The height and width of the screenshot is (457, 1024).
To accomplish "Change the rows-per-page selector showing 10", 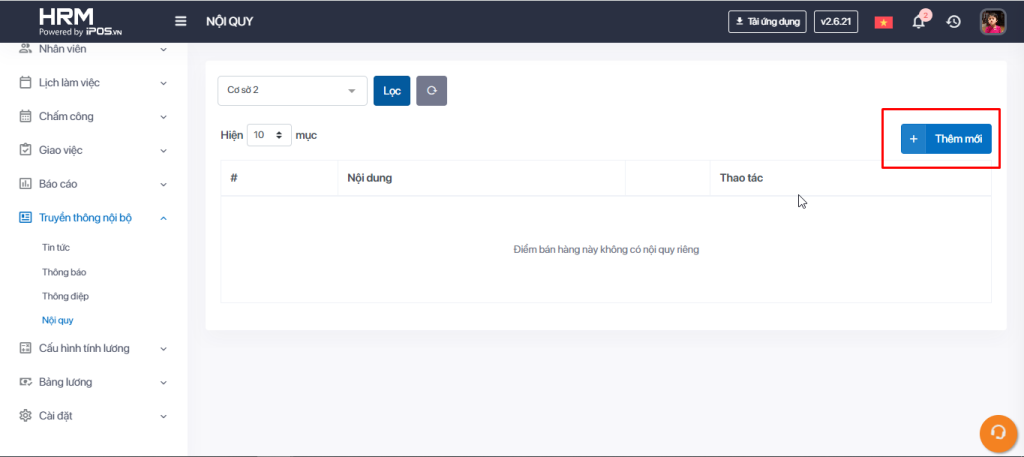I will pos(268,134).
